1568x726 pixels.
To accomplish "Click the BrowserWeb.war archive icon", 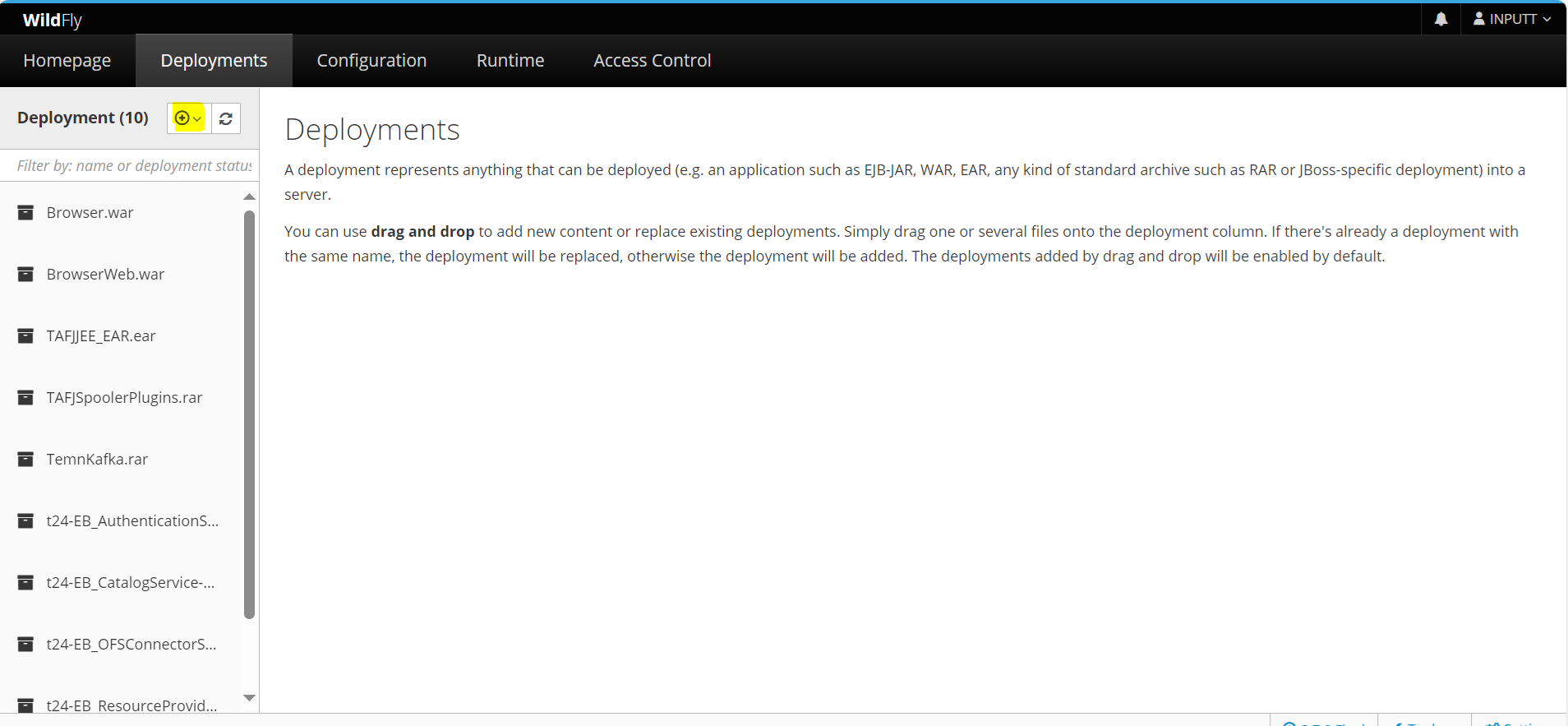I will (x=26, y=275).
